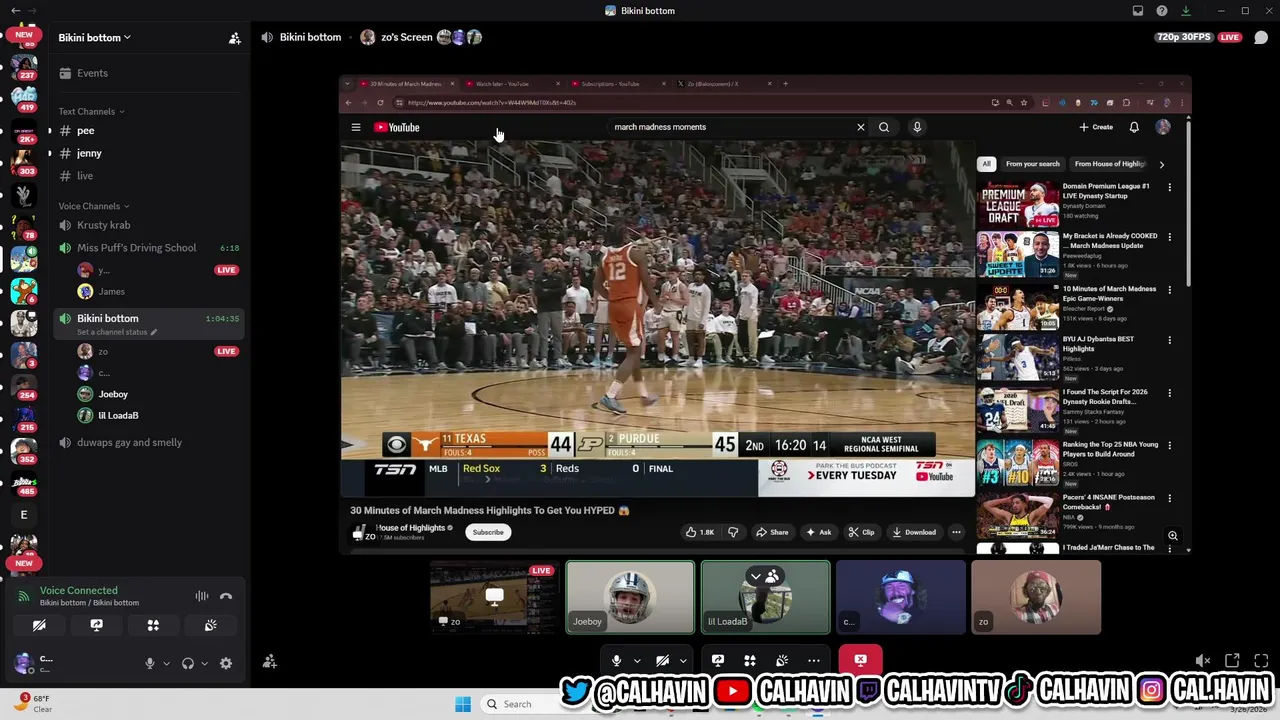
Task: Select Joeboy in the voice channel member list
Action: pos(113,394)
